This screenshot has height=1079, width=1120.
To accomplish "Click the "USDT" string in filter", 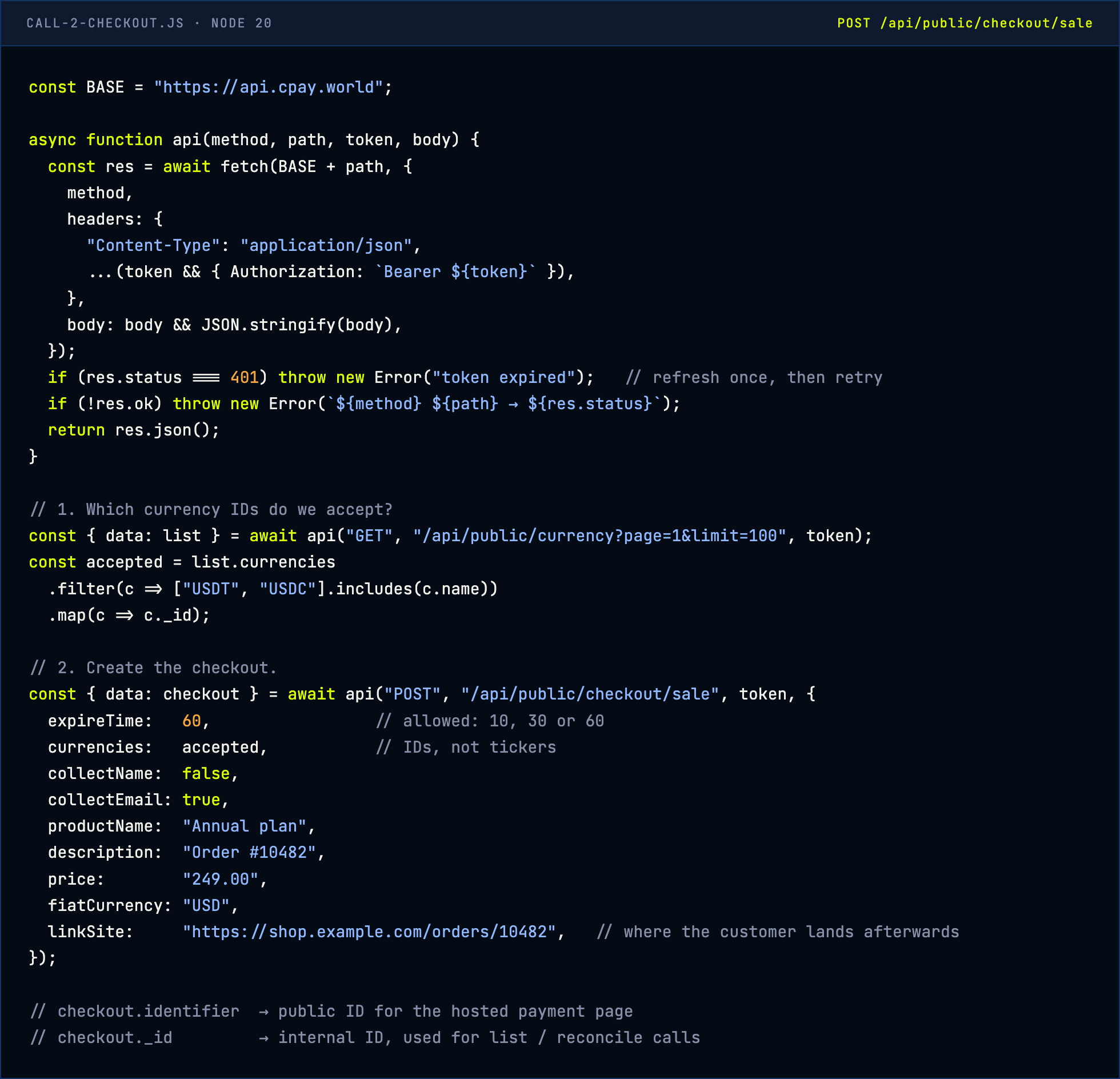I will 211,589.
